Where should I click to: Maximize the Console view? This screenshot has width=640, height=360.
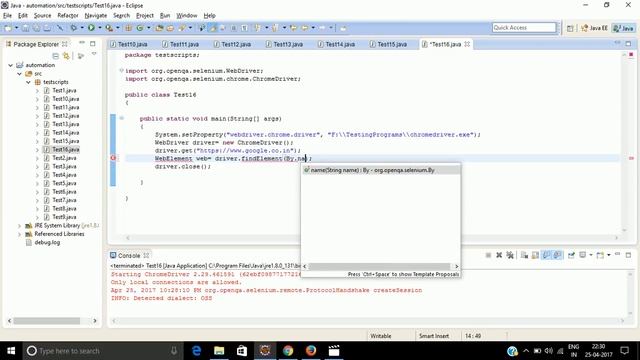click(x=629, y=255)
